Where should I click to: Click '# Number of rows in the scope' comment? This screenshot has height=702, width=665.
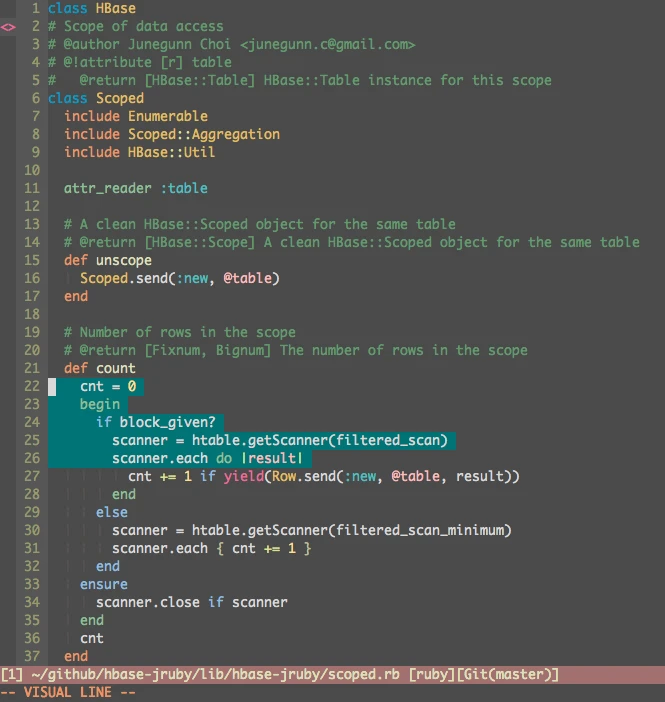click(x=180, y=332)
